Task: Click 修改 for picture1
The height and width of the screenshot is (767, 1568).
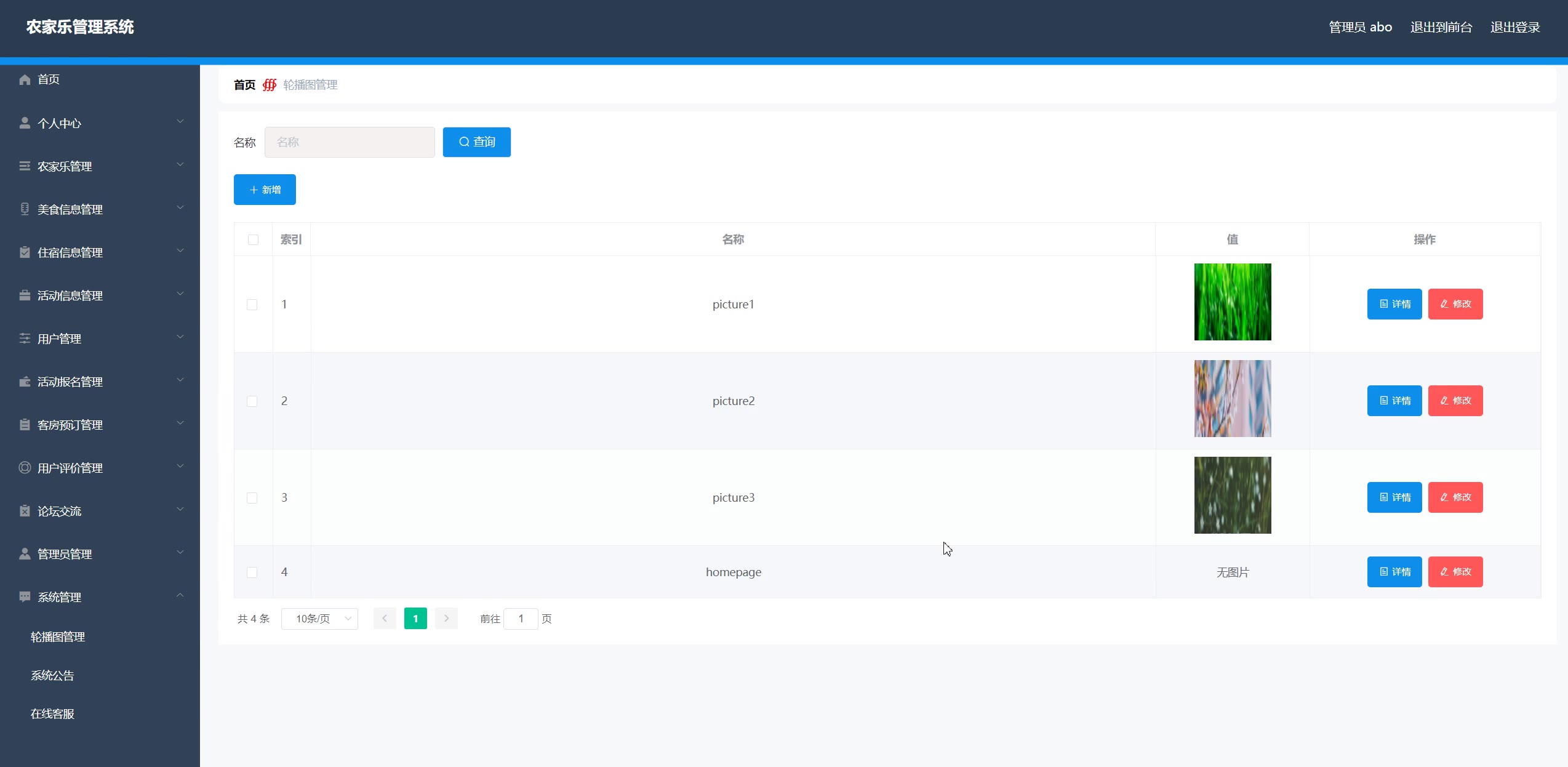Action: pyautogui.click(x=1455, y=304)
